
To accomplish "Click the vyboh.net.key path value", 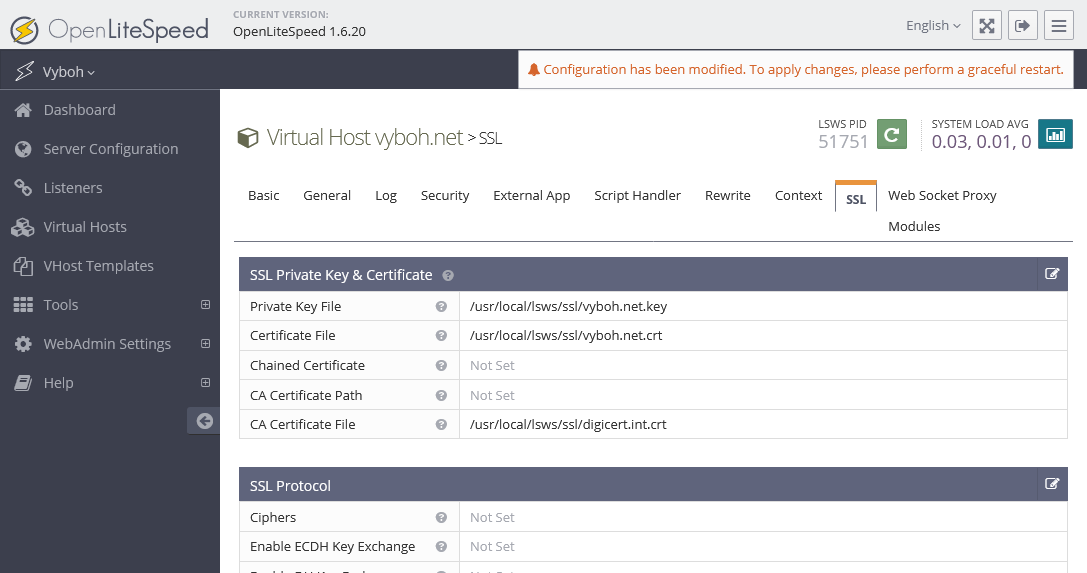I will point(568,306).
